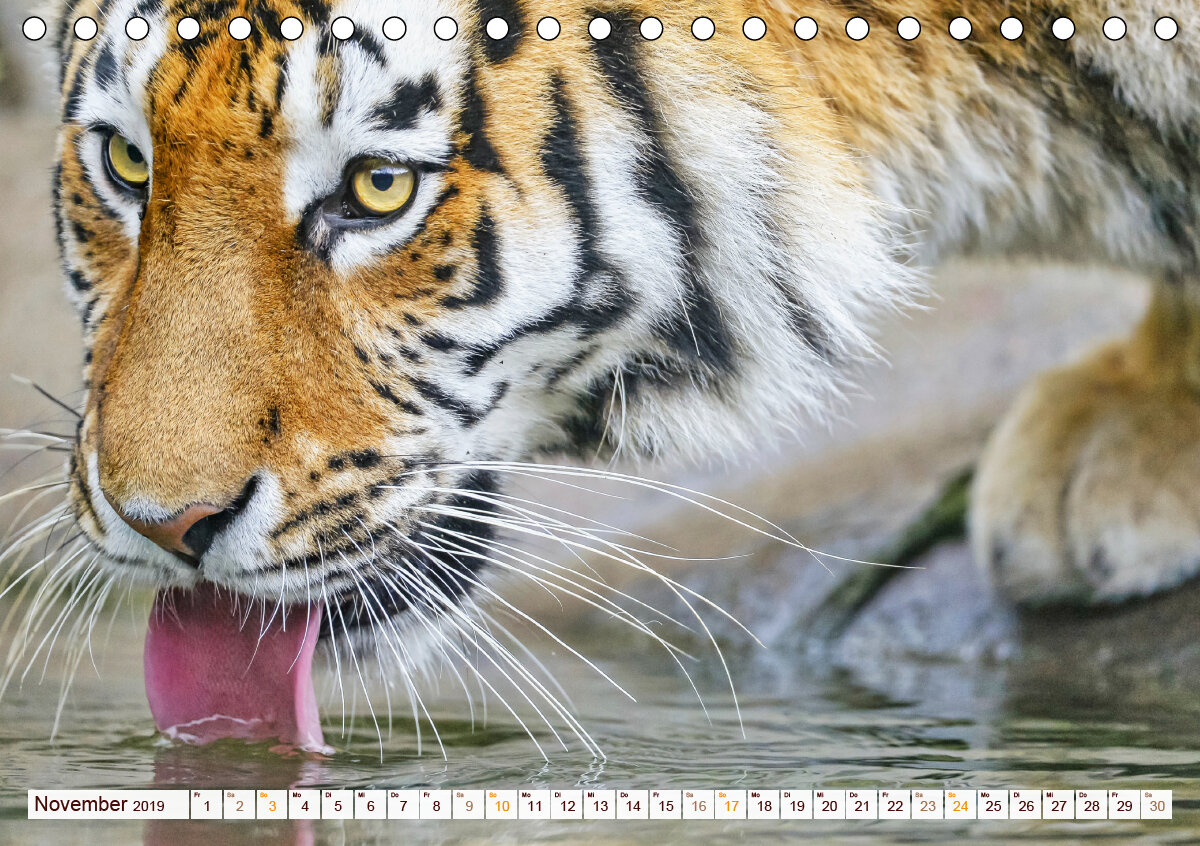The image size is (1200, 846).
Task: Click Sunday day 10 in the date row
Action: (501, 804)
